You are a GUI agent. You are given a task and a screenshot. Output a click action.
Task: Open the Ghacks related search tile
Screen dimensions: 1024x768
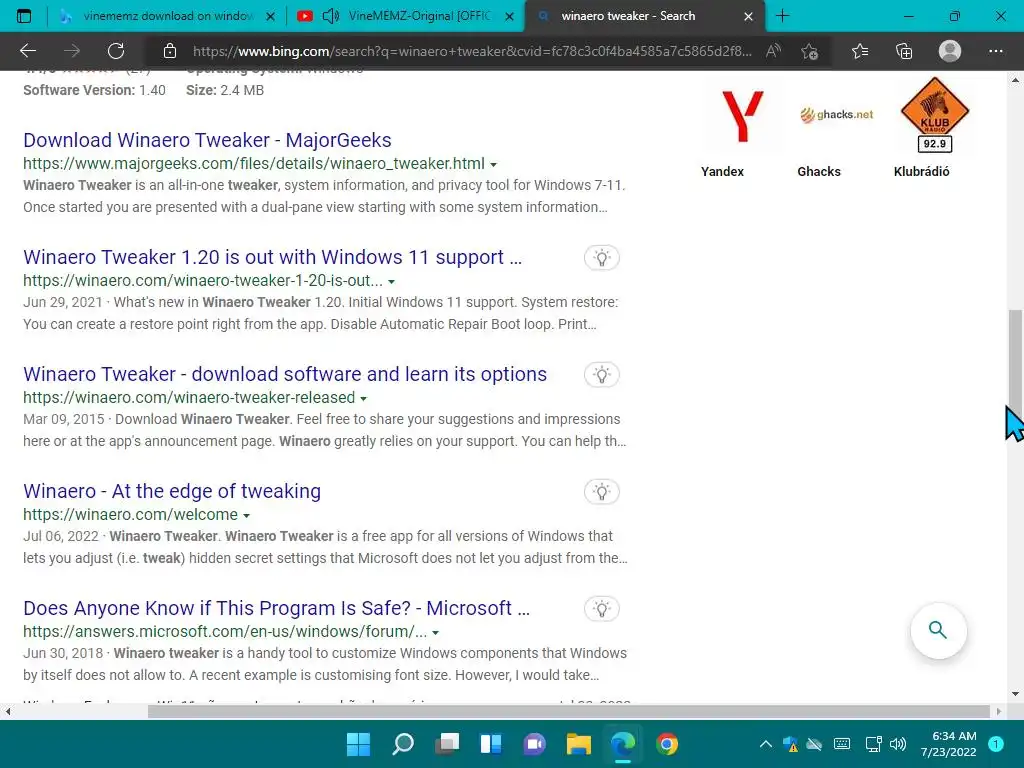click(837, 128)
